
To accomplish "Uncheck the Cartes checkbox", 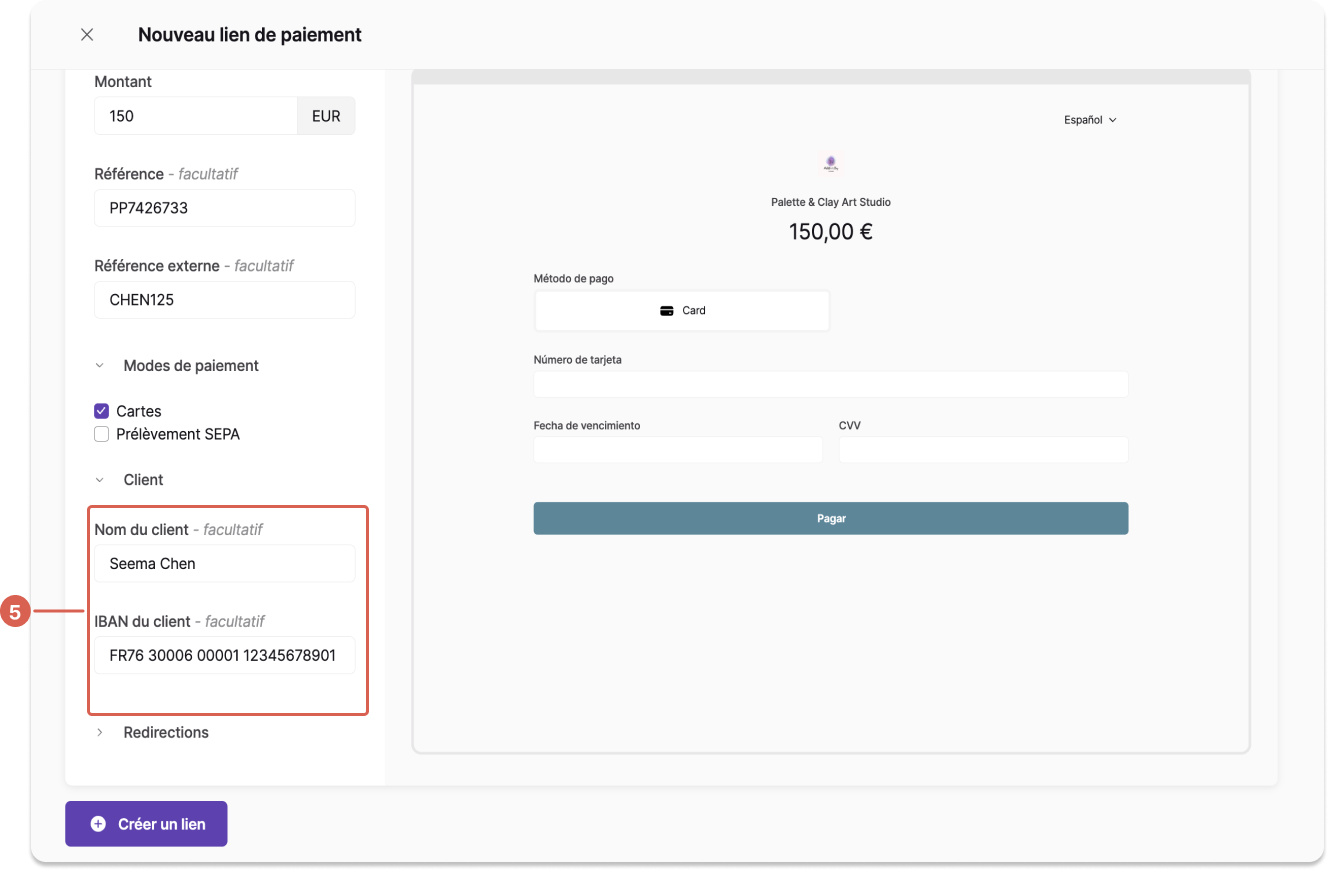I will pos(101,411).
